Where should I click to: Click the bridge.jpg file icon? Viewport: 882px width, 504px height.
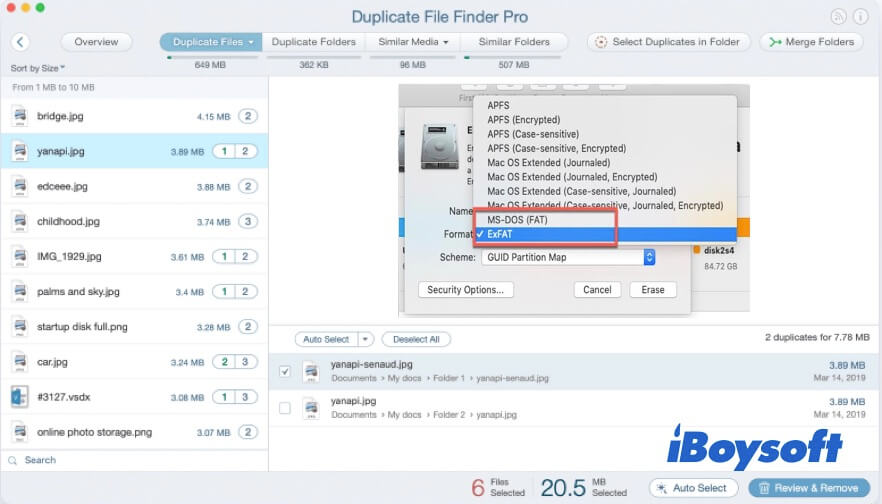pos(19,116)
